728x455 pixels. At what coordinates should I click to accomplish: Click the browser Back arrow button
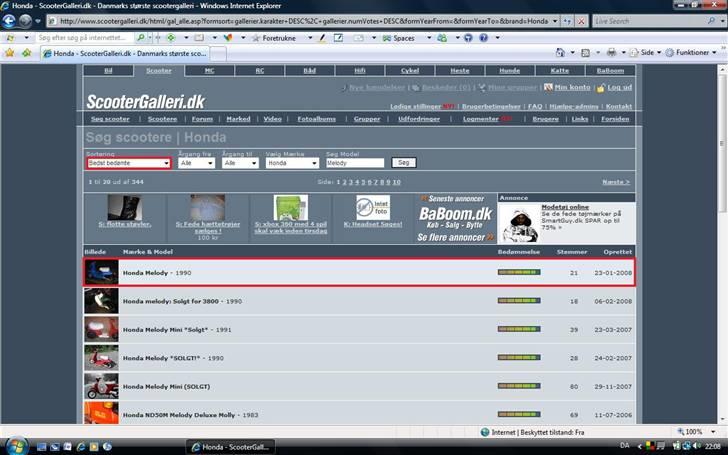tap(9, 21)
